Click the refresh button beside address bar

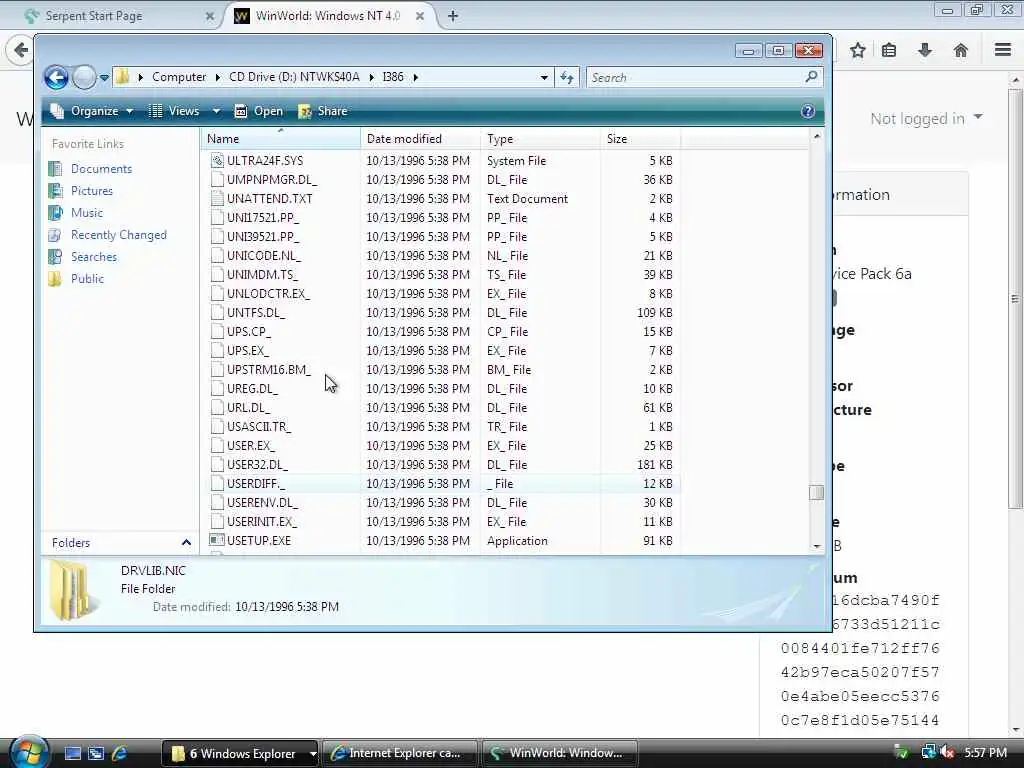click(567, 78)
